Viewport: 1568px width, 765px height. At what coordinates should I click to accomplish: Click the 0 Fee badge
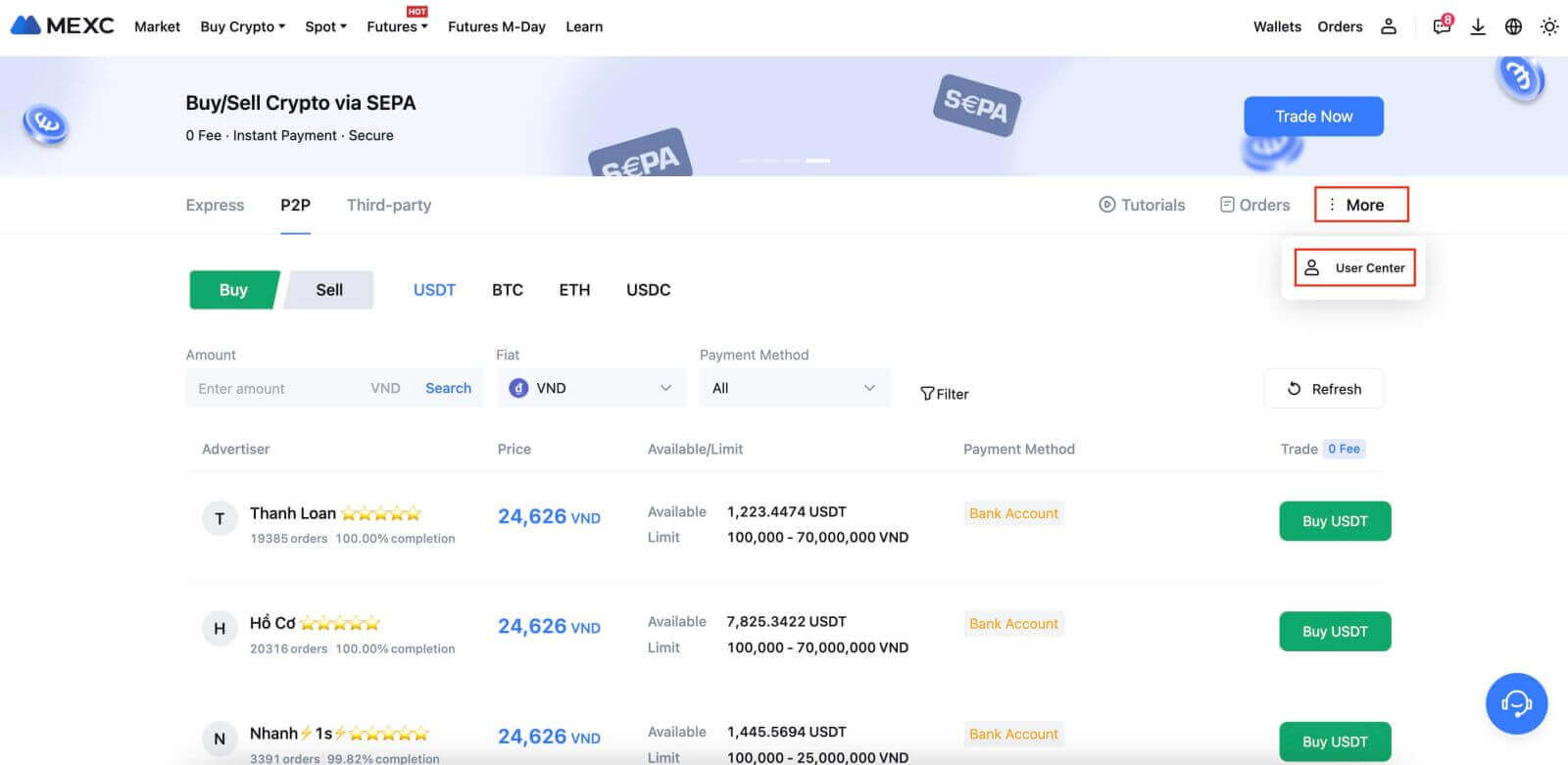(1344, 449)
